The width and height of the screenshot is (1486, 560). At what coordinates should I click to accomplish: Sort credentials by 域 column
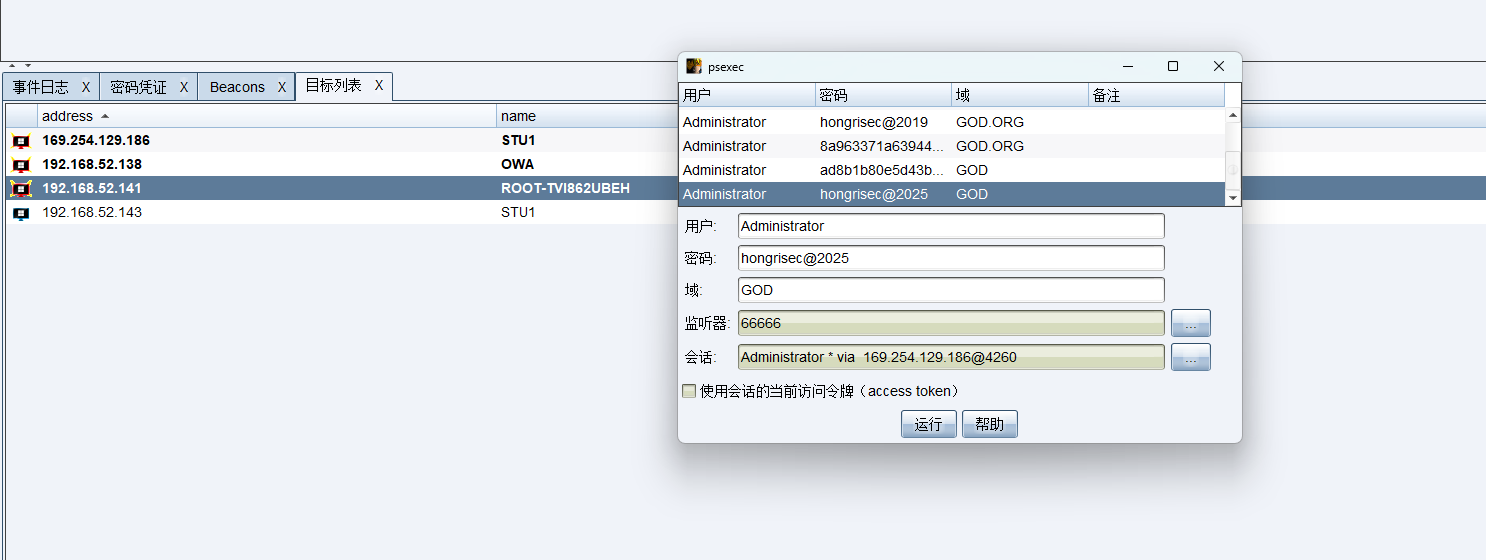(1020, 95)
